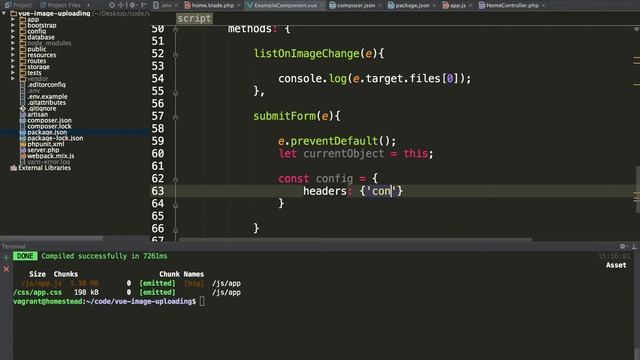Screen dimensions: 640x360
Task: Select .env.example in project tree
Action: [47, 97]
